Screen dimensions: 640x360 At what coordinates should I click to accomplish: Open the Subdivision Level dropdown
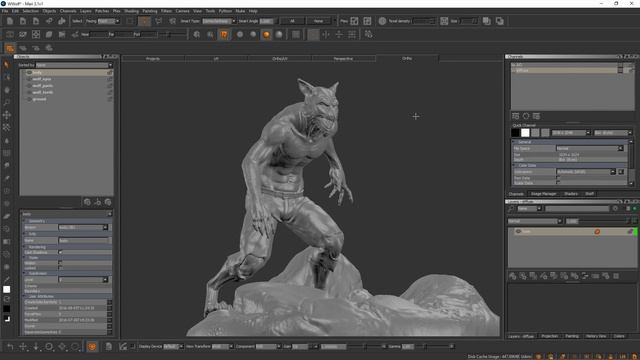pos(83,280)
